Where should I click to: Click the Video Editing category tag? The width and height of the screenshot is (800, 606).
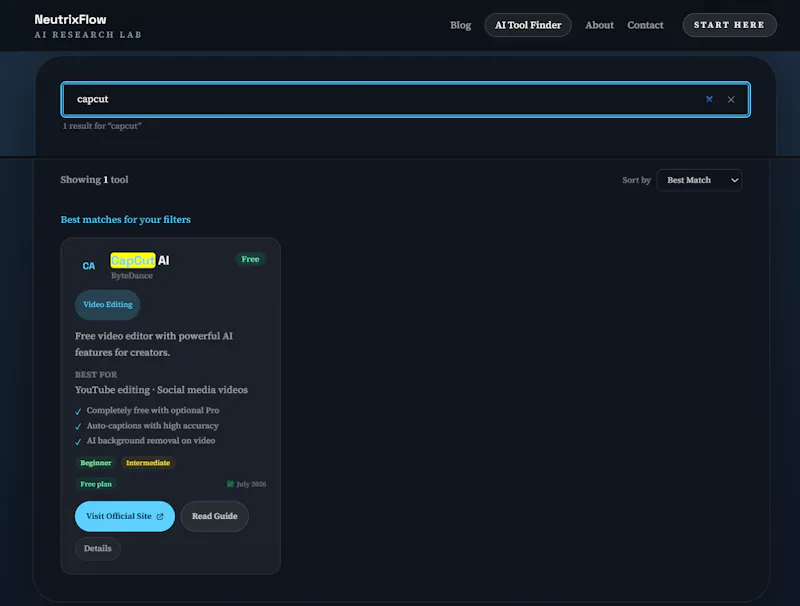(108, 305)
